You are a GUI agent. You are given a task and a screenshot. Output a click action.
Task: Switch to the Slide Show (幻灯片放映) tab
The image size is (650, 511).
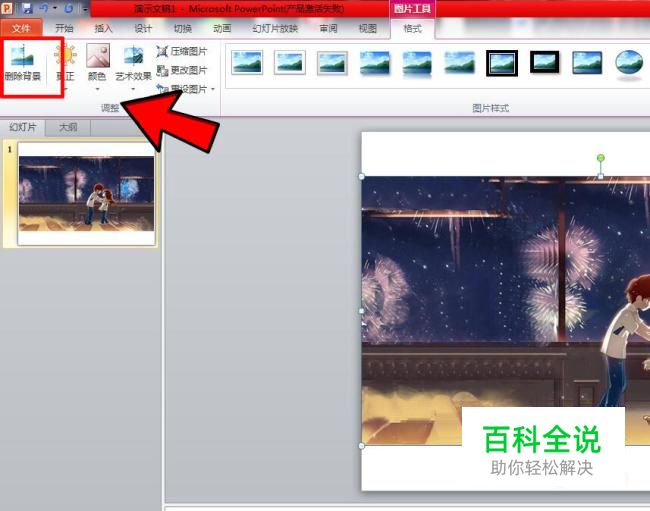275,28
